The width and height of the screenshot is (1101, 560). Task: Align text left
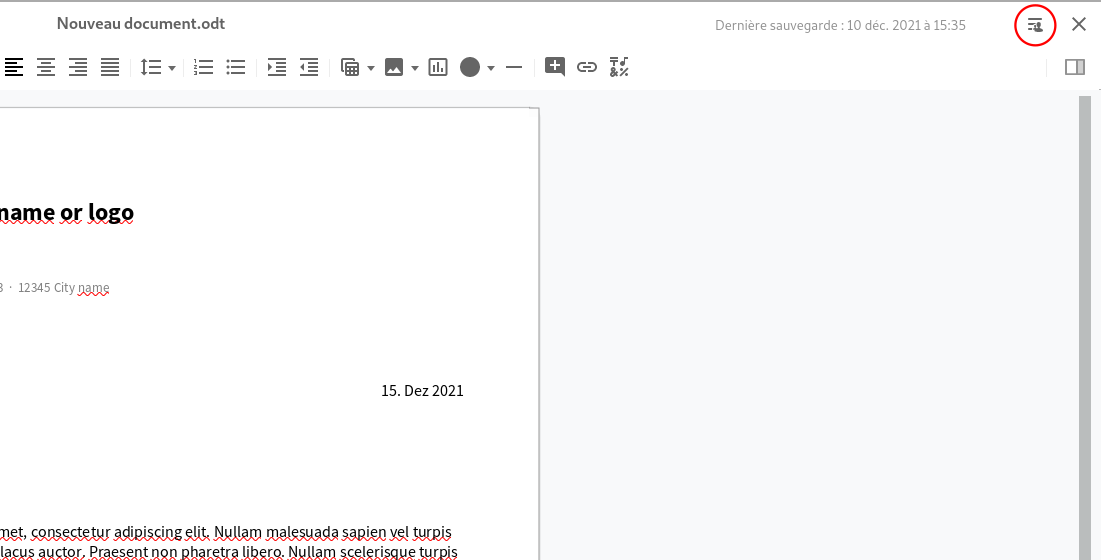coord(13,67)
